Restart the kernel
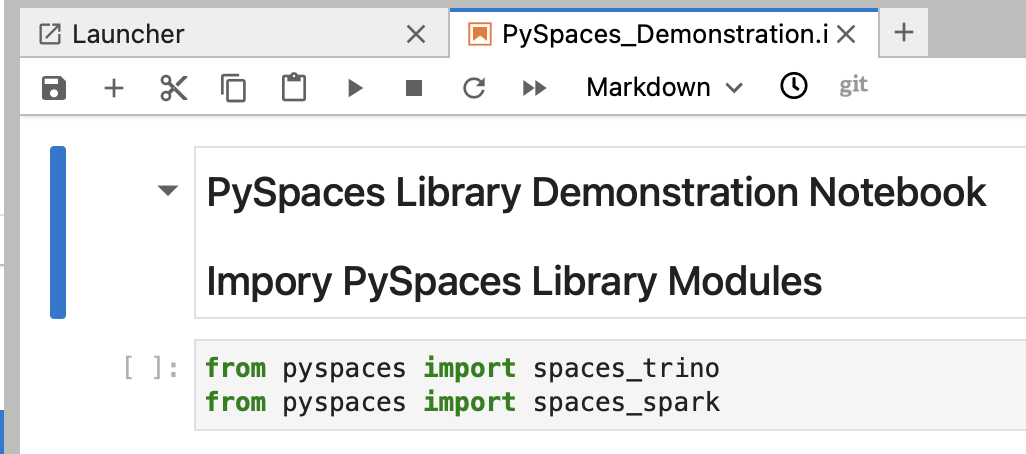 pos(474,88)
